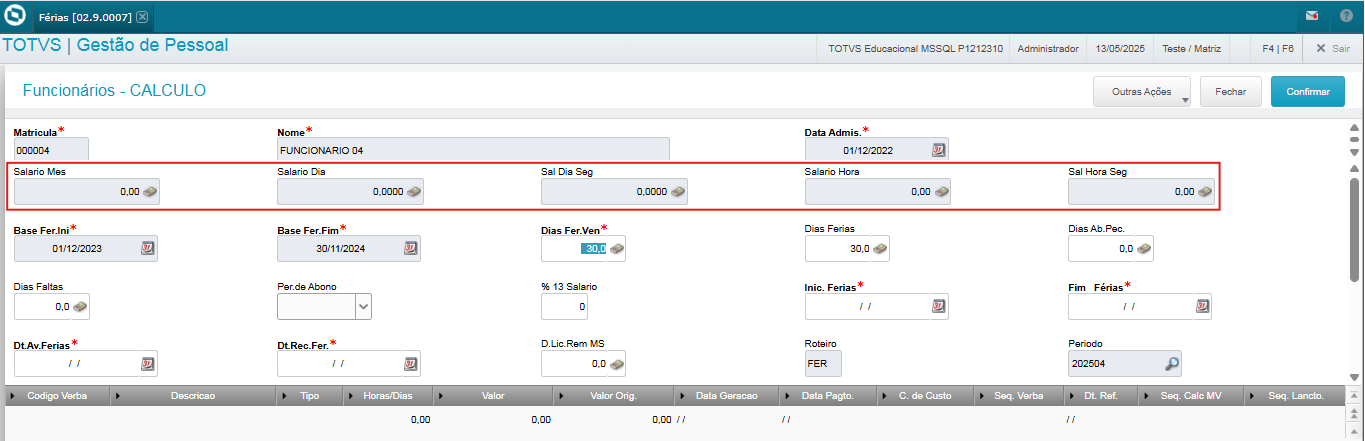This screenshot has width=1365, height=441.
Task: Focus the Matricula input field
Action: (51, 149)
